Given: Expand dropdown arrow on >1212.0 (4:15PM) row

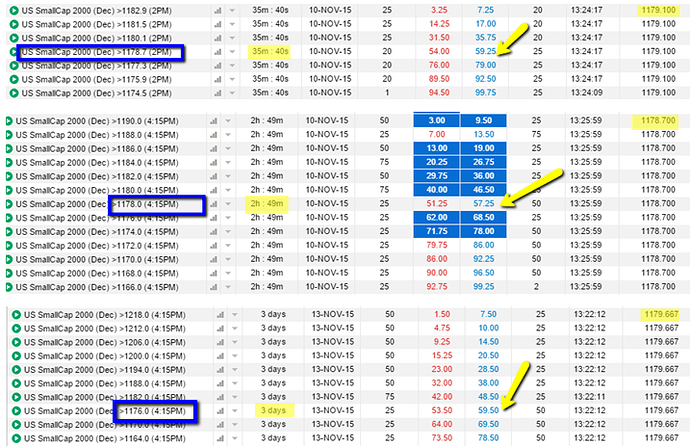Looking at the screenshot, I should pyautogui.click(x=235, y=329).
